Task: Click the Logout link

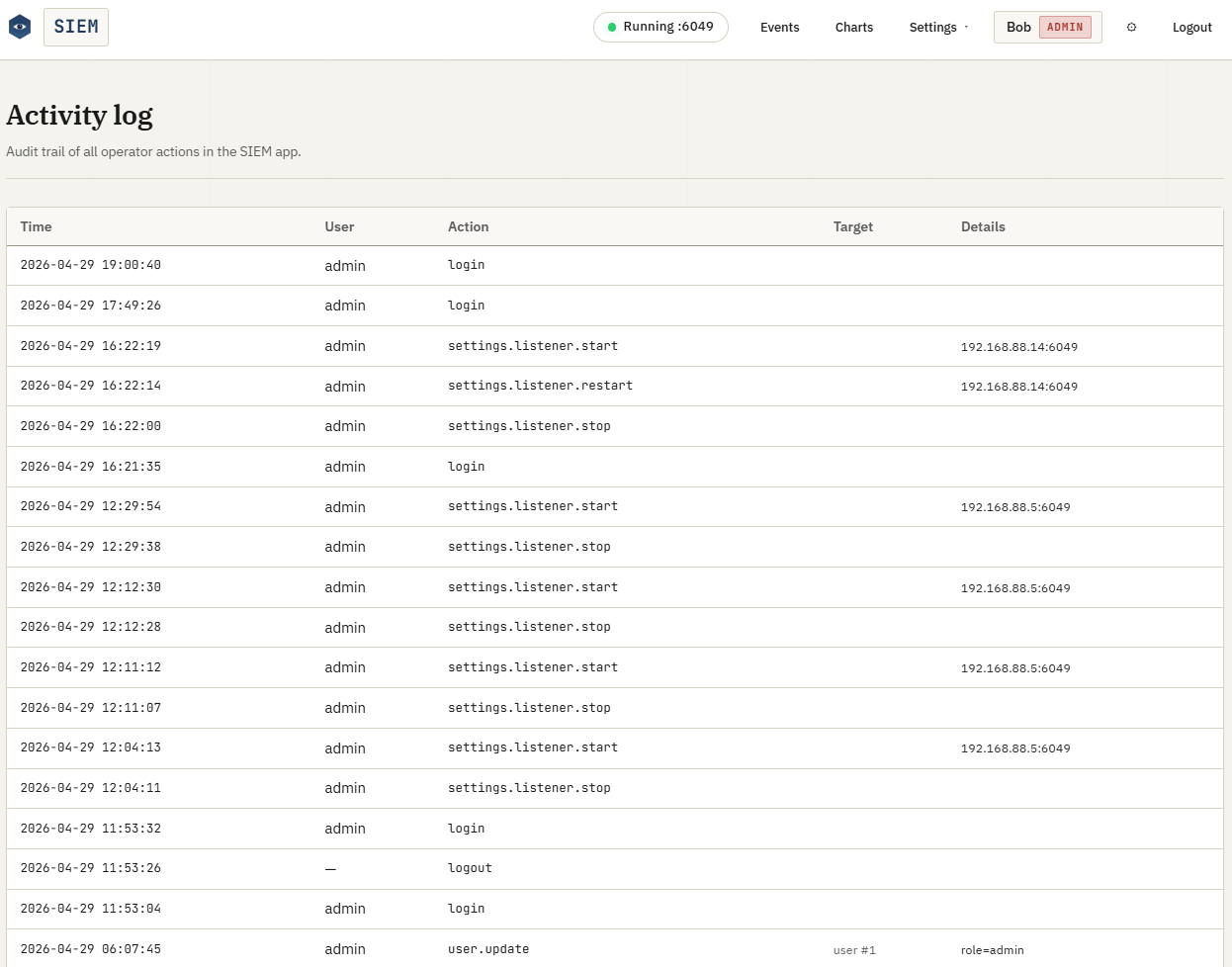Action: click(x=1191, y=28)
